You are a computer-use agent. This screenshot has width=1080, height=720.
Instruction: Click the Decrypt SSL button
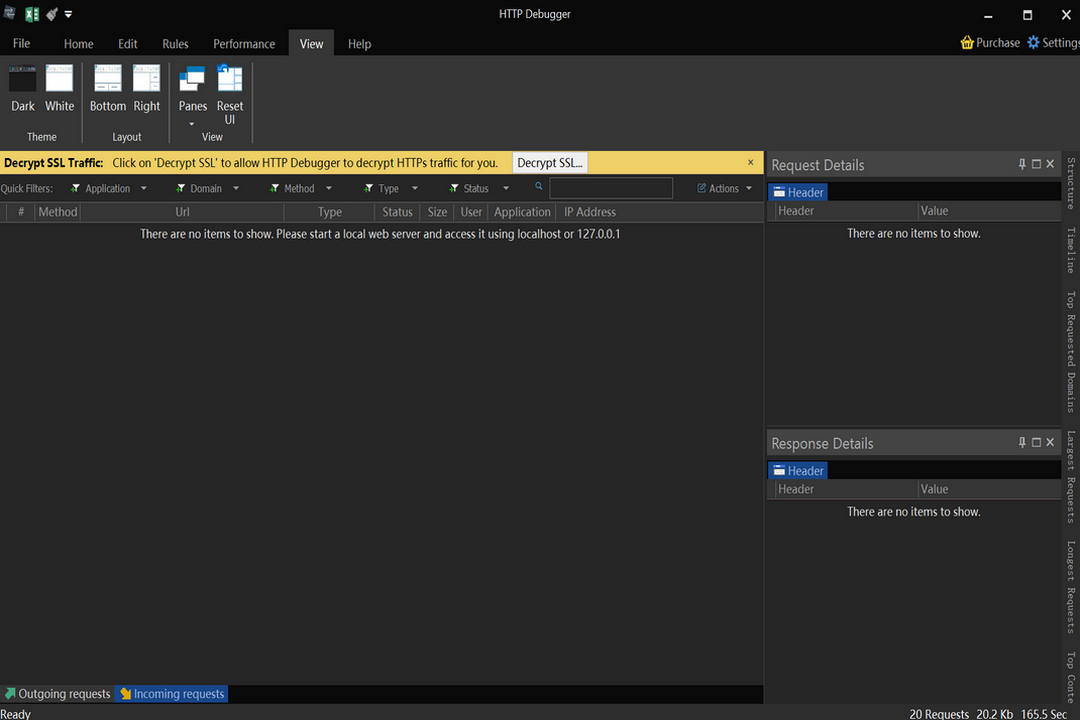550,162
